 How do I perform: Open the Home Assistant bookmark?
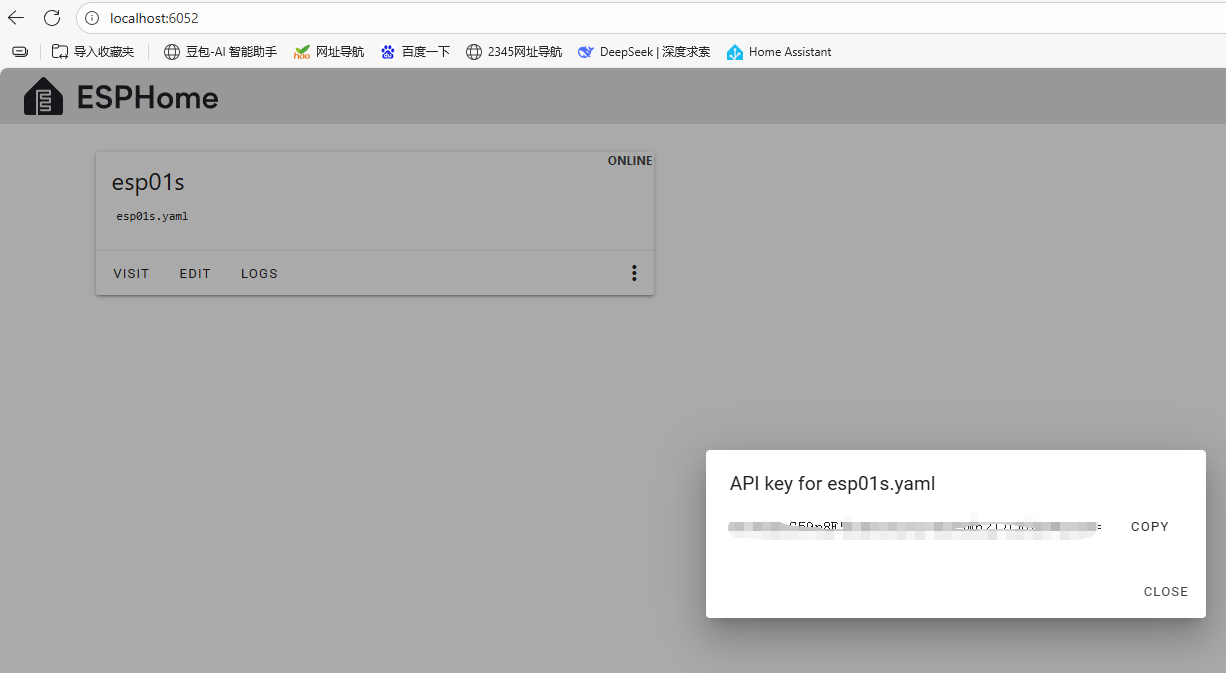pyautogui.click(x=779, y=52)
